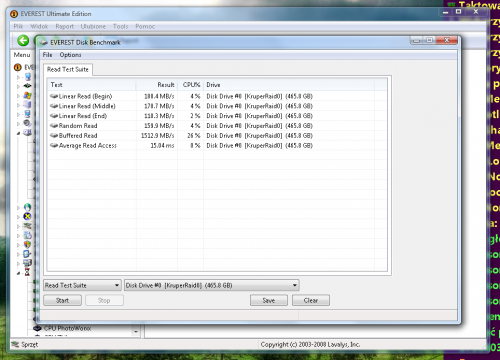Open the Read Test Suite dropdown

coord(82,285)
